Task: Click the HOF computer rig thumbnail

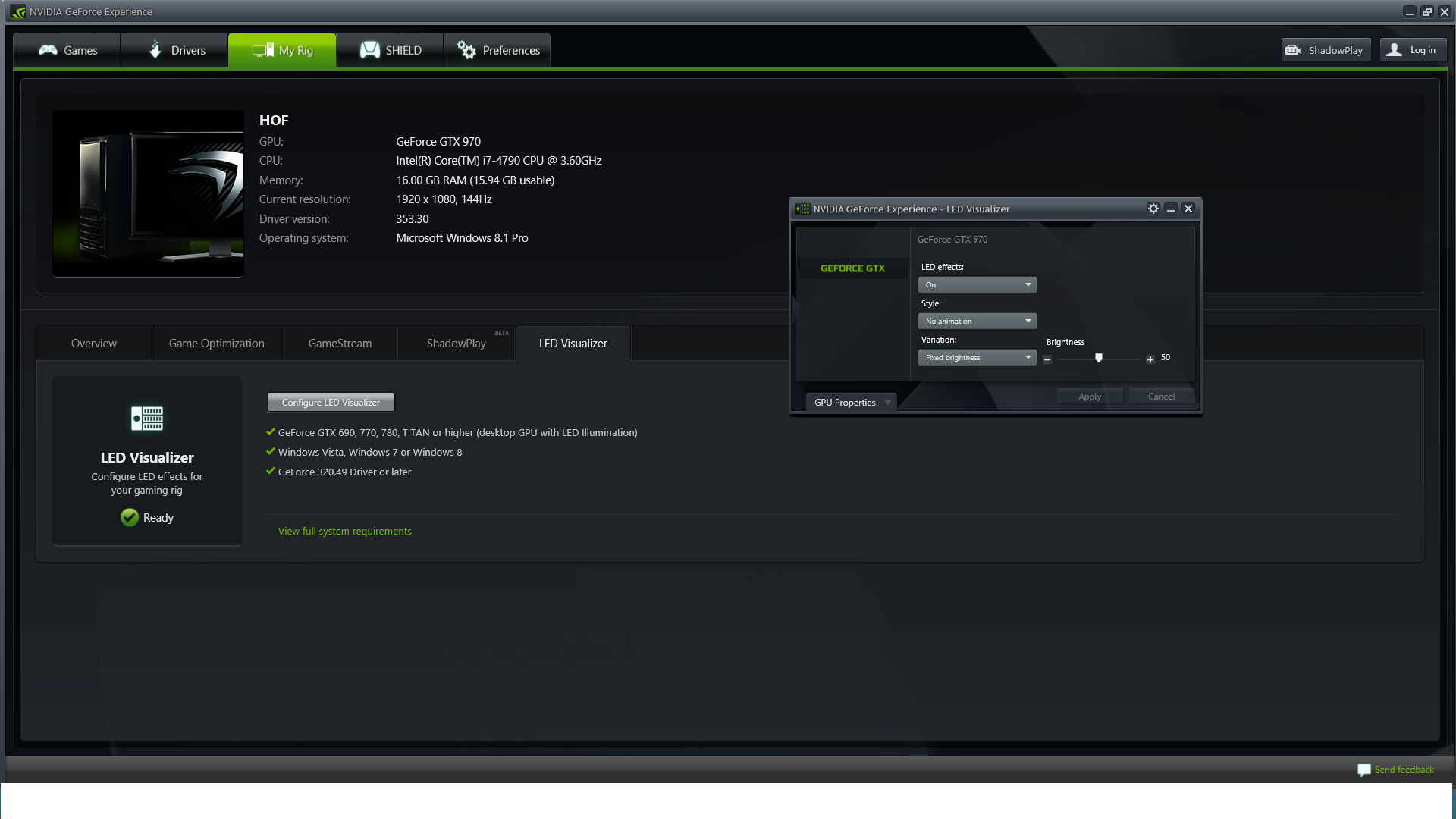Action: pyautogui.click(x=148, y=193)
